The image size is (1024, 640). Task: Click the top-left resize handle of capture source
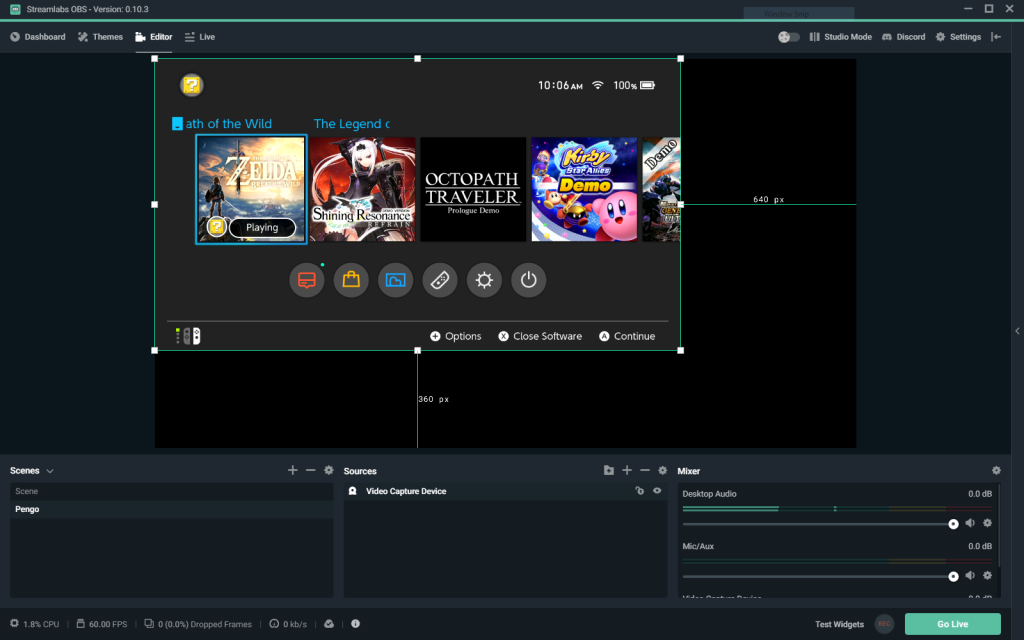tap(155, 59)
